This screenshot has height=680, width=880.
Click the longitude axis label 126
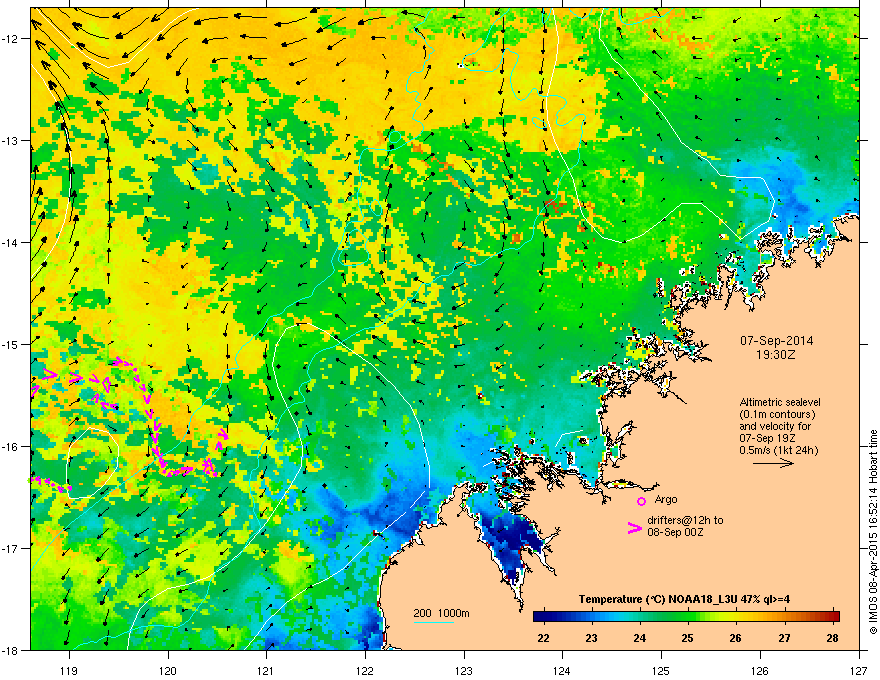pyautogui.click(x=760, y=670)
